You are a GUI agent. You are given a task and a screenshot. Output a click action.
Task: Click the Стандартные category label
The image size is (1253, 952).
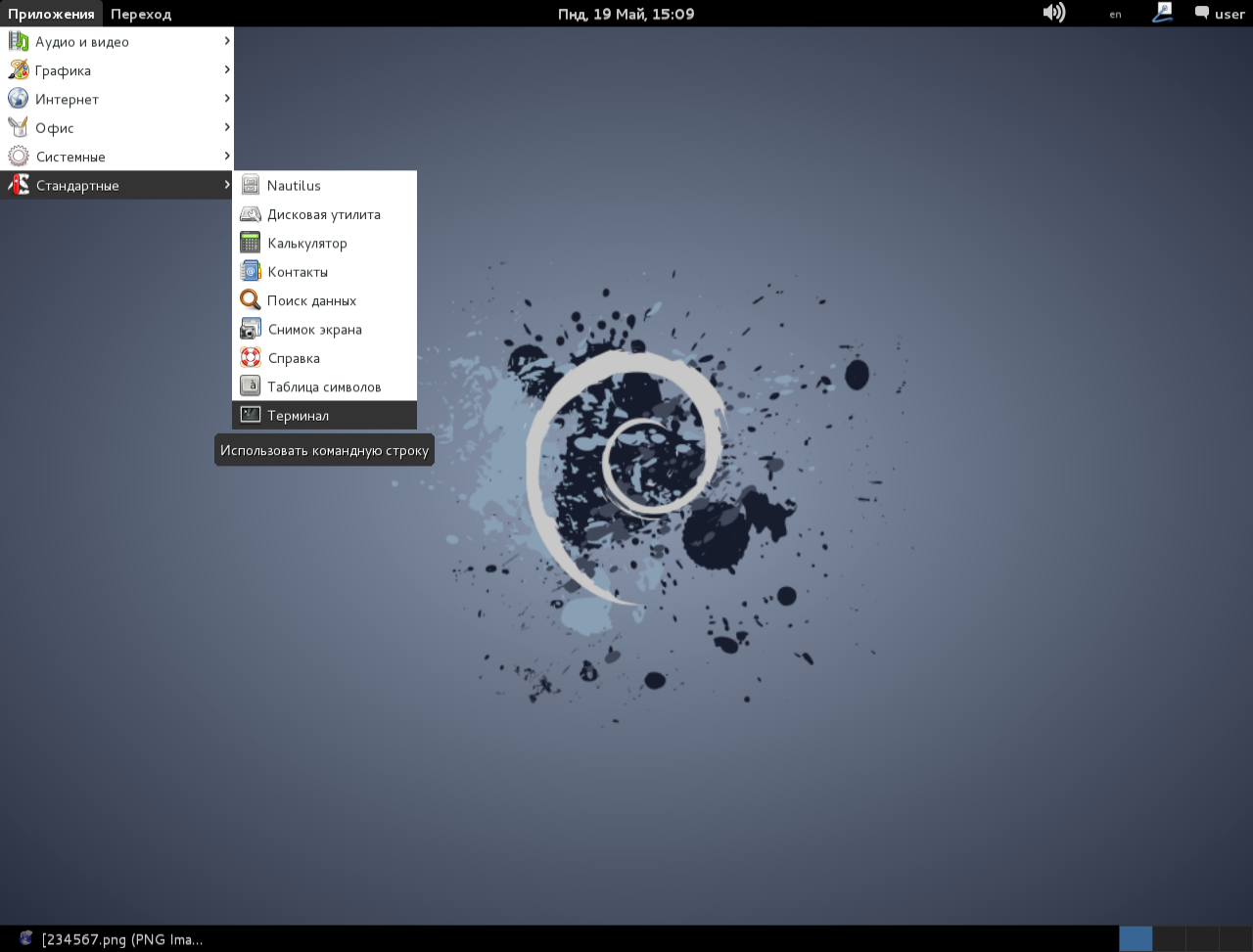point(77,185)
